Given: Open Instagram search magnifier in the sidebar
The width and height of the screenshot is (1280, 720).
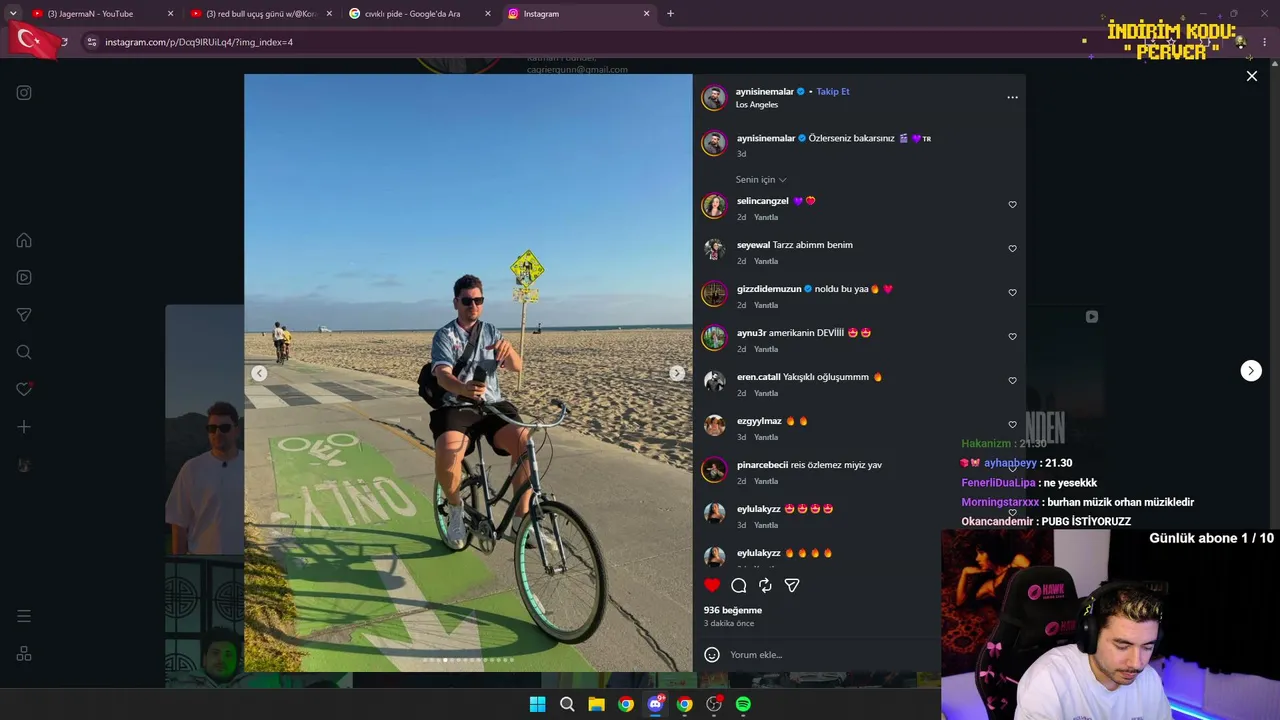Looking at the screenshot, I should (x=24, y=352).
